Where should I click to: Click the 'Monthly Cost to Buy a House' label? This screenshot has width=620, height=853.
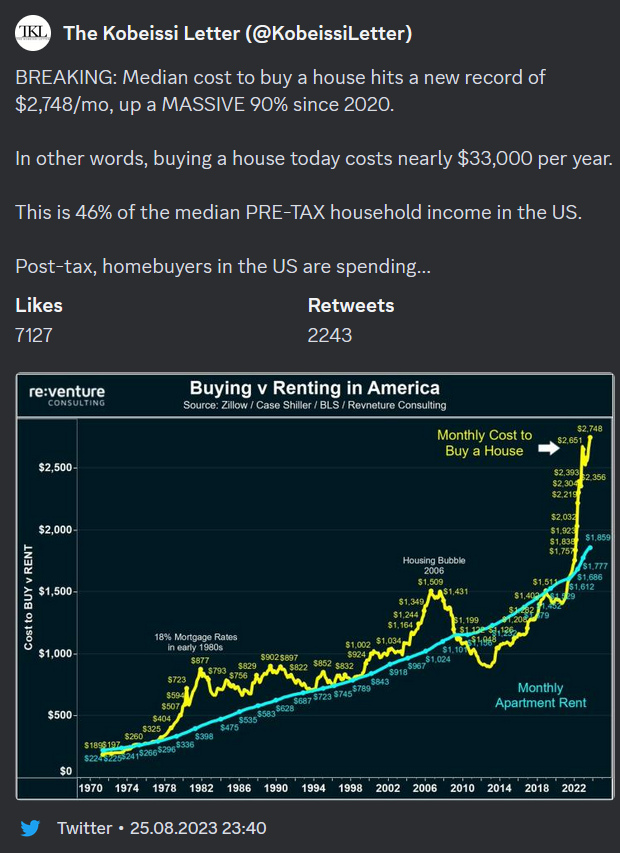click(x=484, y=443)
